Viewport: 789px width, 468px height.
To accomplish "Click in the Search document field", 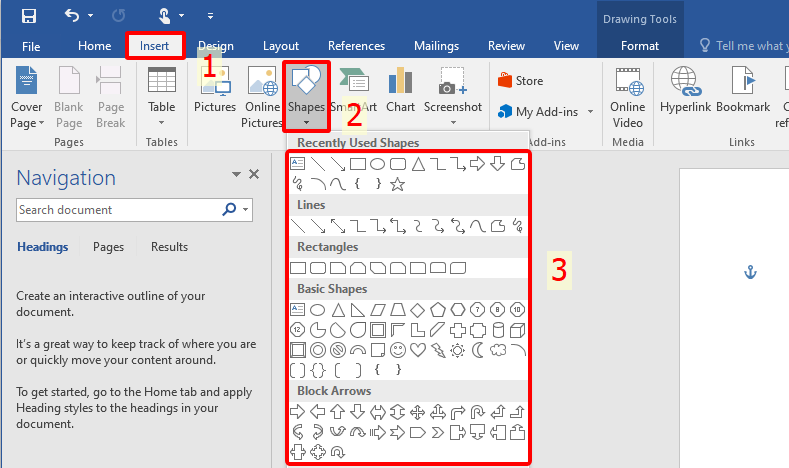I will 115,210.
